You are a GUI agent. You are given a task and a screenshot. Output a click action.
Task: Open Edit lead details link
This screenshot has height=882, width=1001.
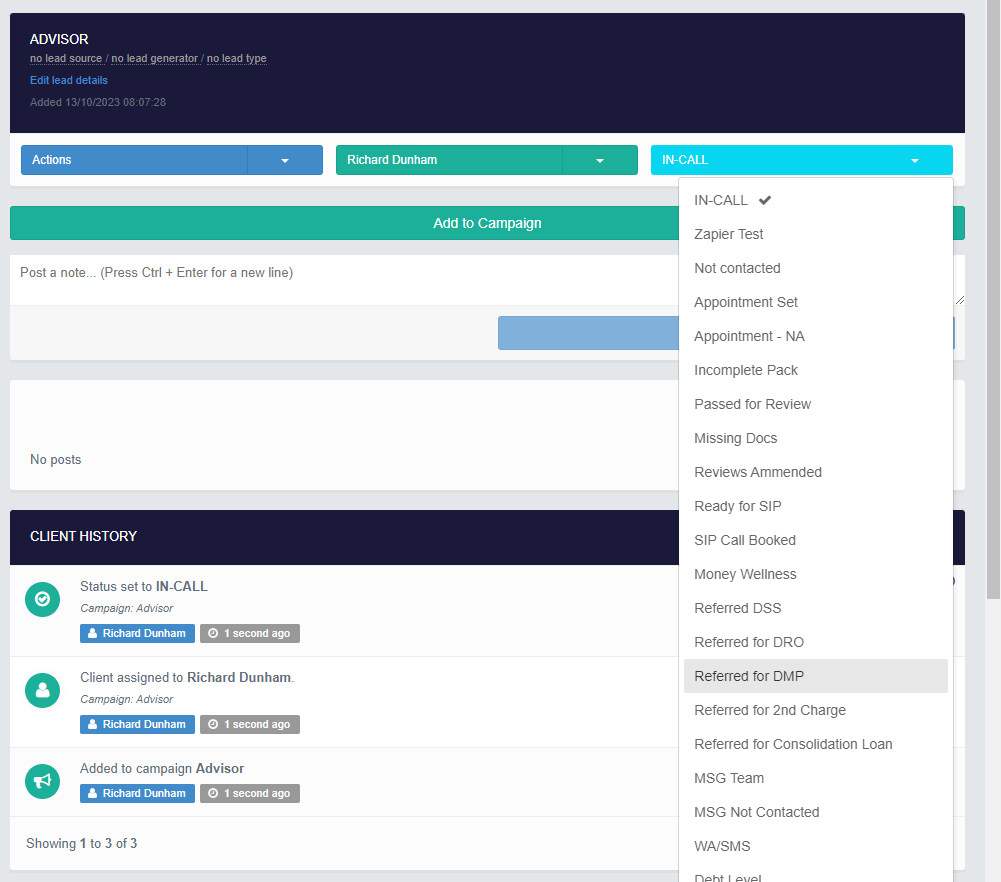(69, 80)
